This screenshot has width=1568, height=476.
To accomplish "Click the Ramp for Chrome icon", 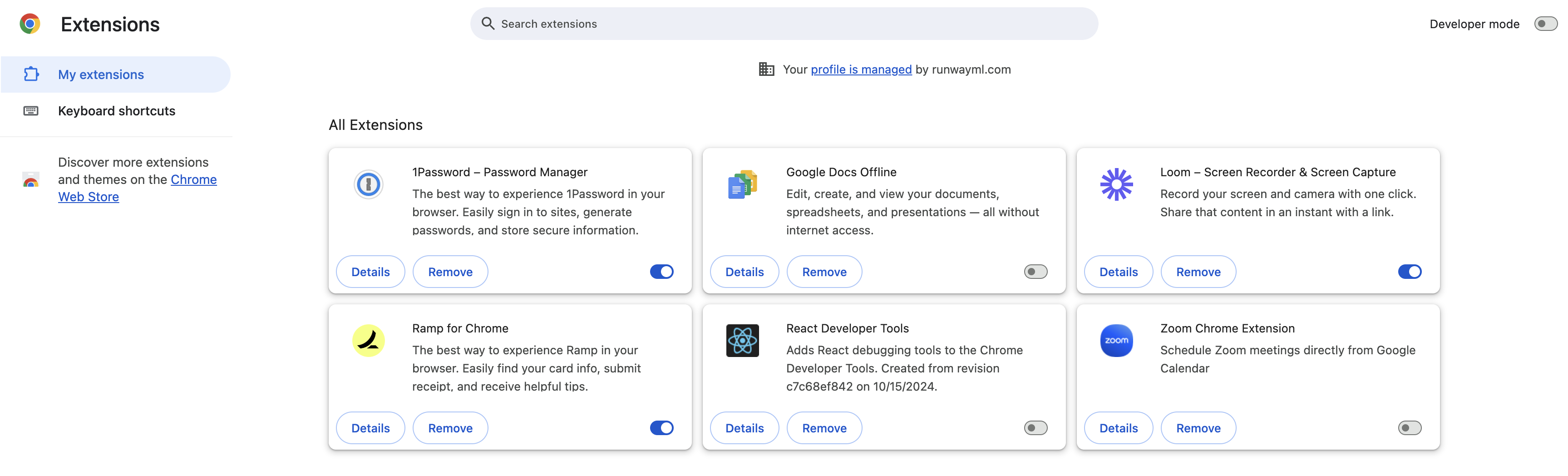I will (368, 340).
